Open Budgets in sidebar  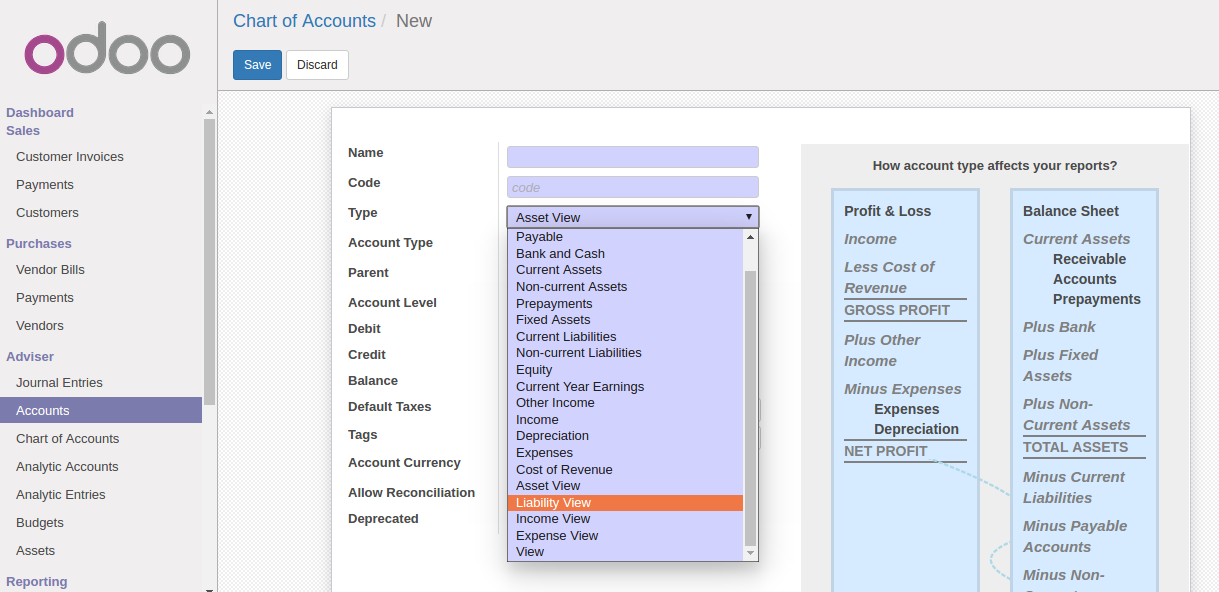[x=40, y=523]
